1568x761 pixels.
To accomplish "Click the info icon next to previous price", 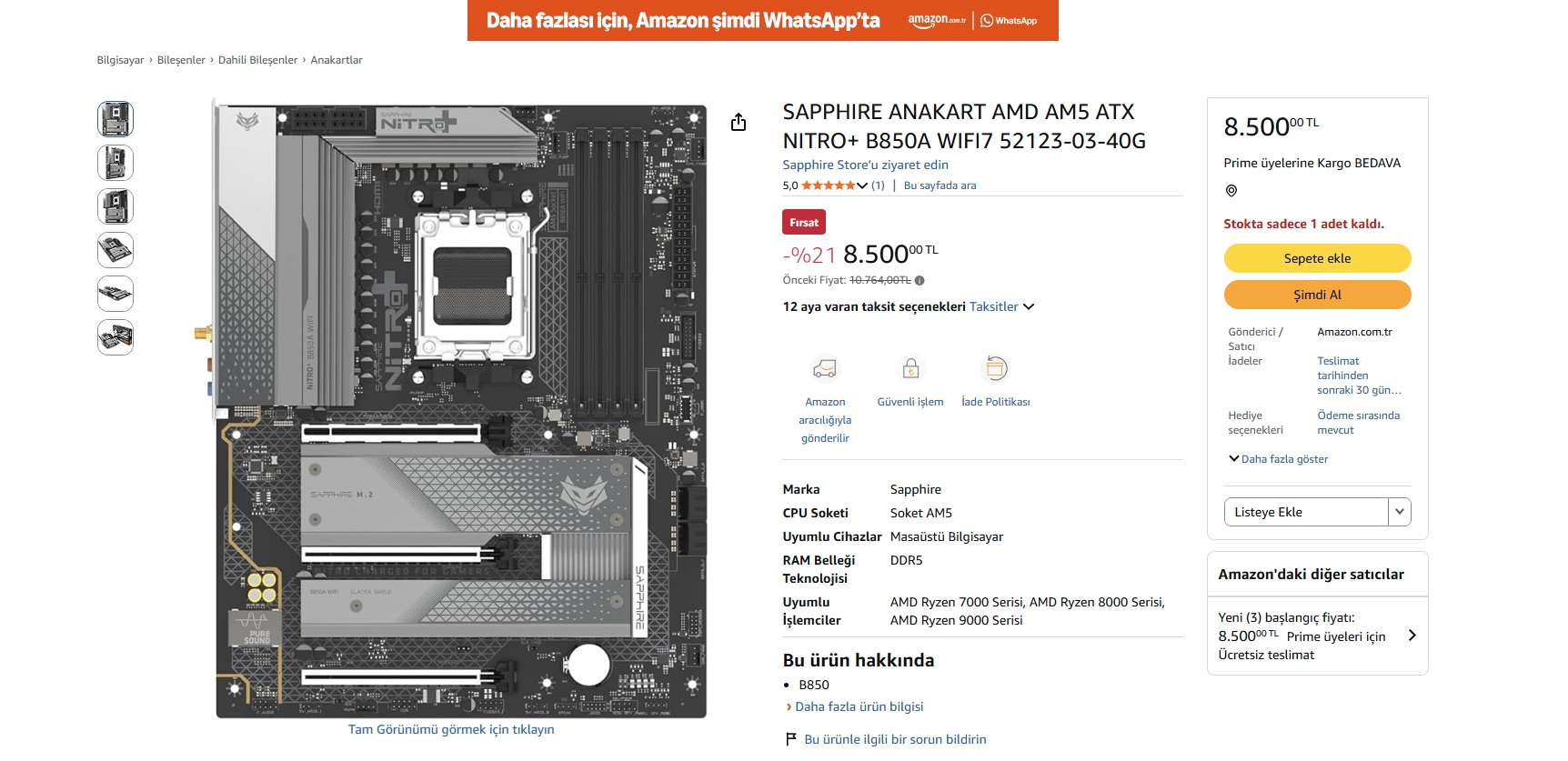I will point(920,281).
